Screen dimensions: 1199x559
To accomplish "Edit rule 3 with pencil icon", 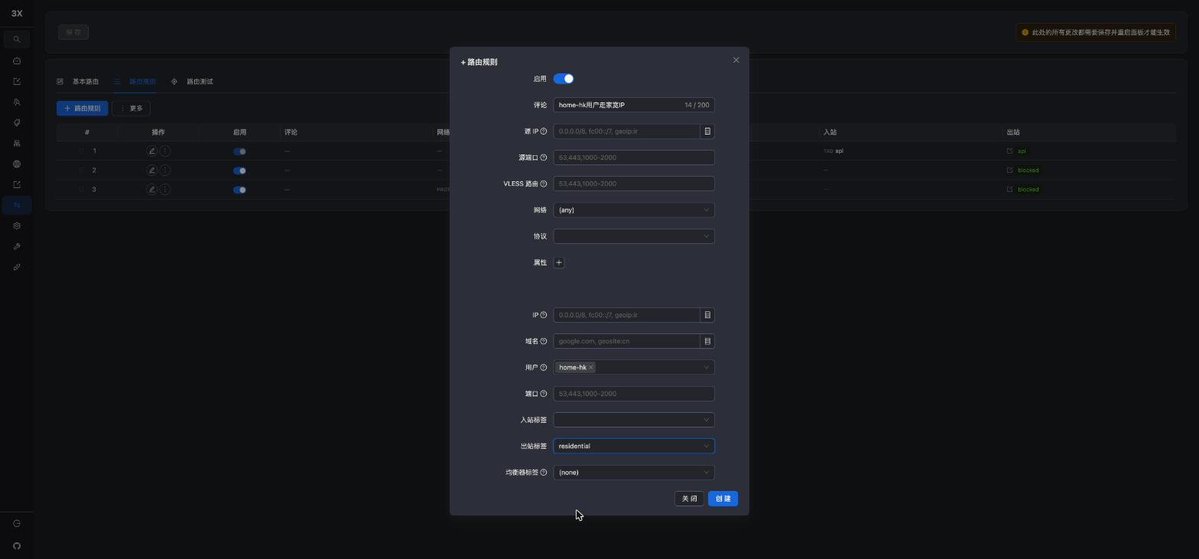I will pyautogui.click(x=151, y=189).
